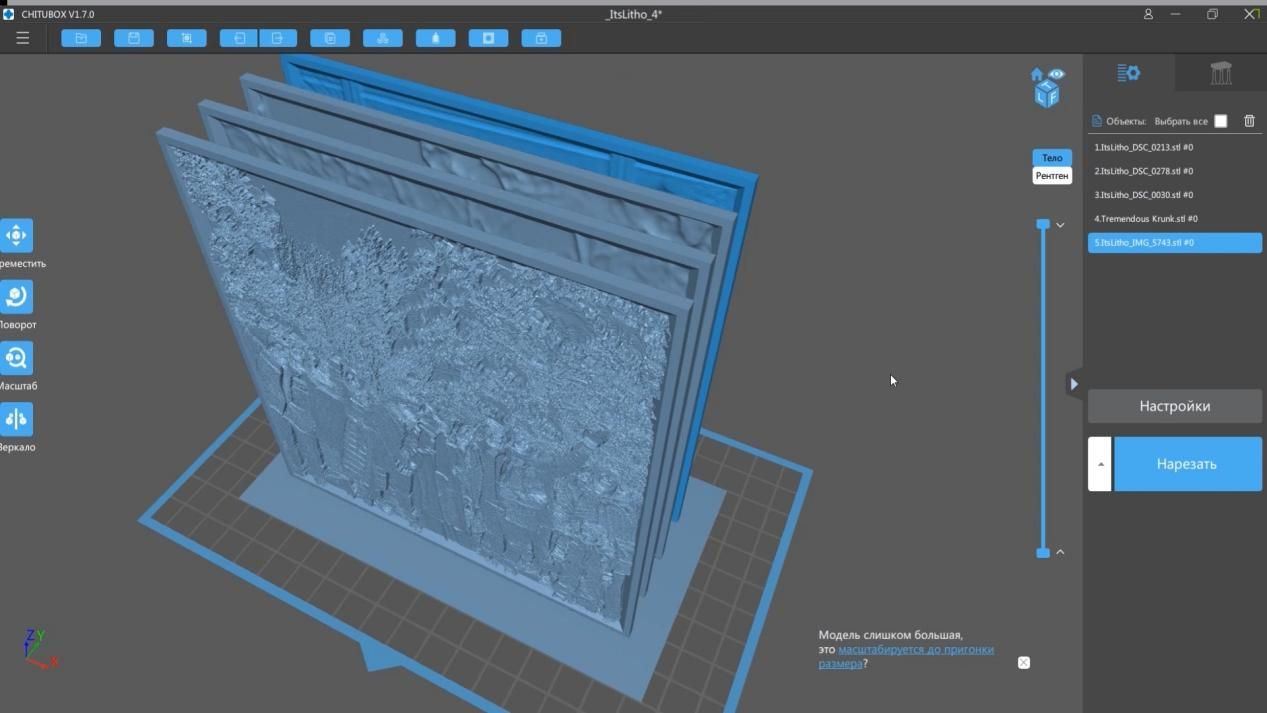Select the Scale (Масштаб) tool
Screen dimensions: 1267x713
(17, 358)
